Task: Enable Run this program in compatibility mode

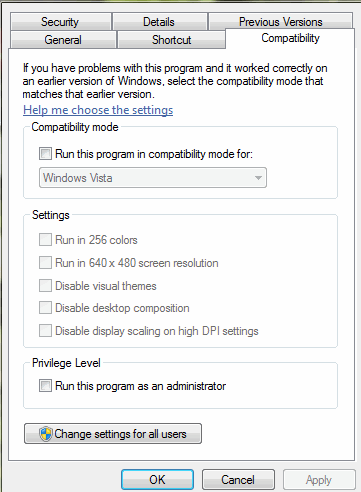Action: click(x=45, y=154)
